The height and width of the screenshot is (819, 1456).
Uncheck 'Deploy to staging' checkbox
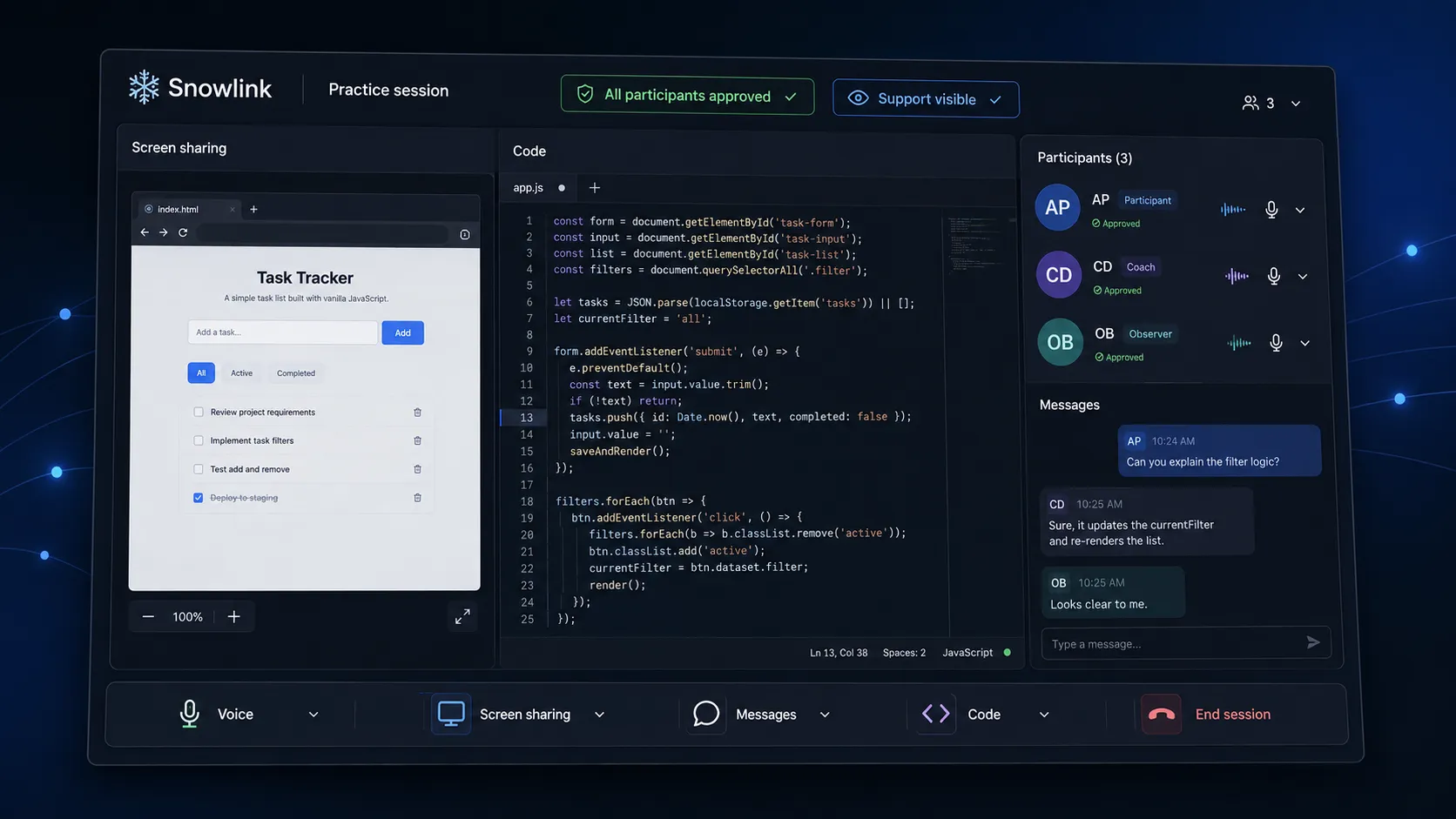pyautogui.click(x=199, y=498)
